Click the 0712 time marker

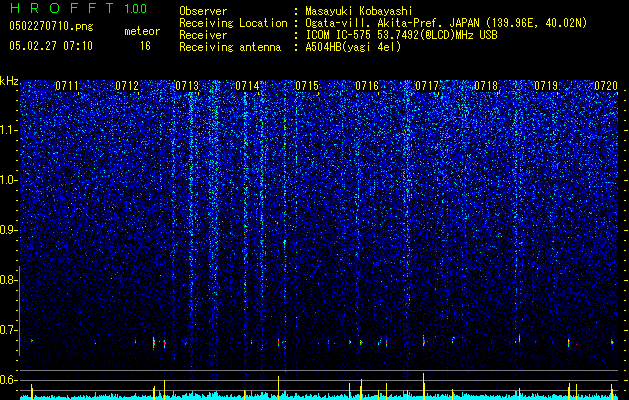pyautogui.click(x=127, y=86)
